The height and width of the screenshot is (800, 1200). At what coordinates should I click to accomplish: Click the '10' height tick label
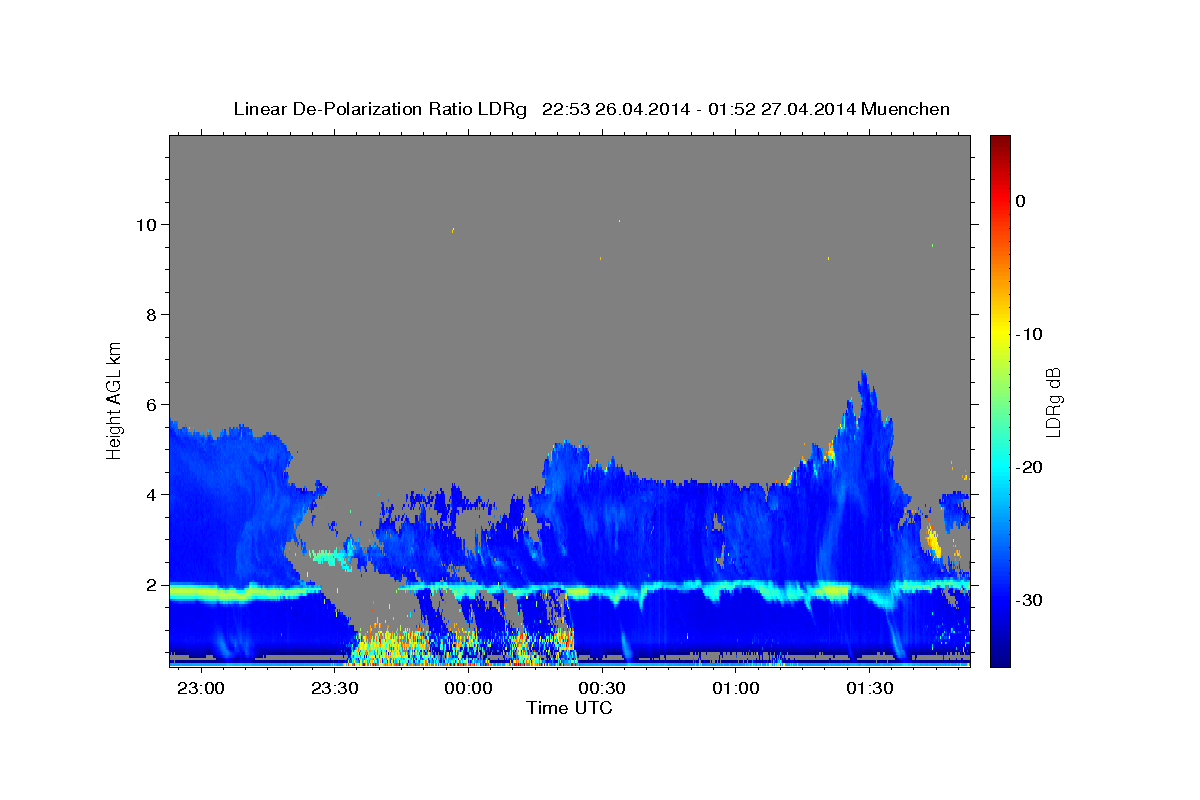(x=148, y=224)
